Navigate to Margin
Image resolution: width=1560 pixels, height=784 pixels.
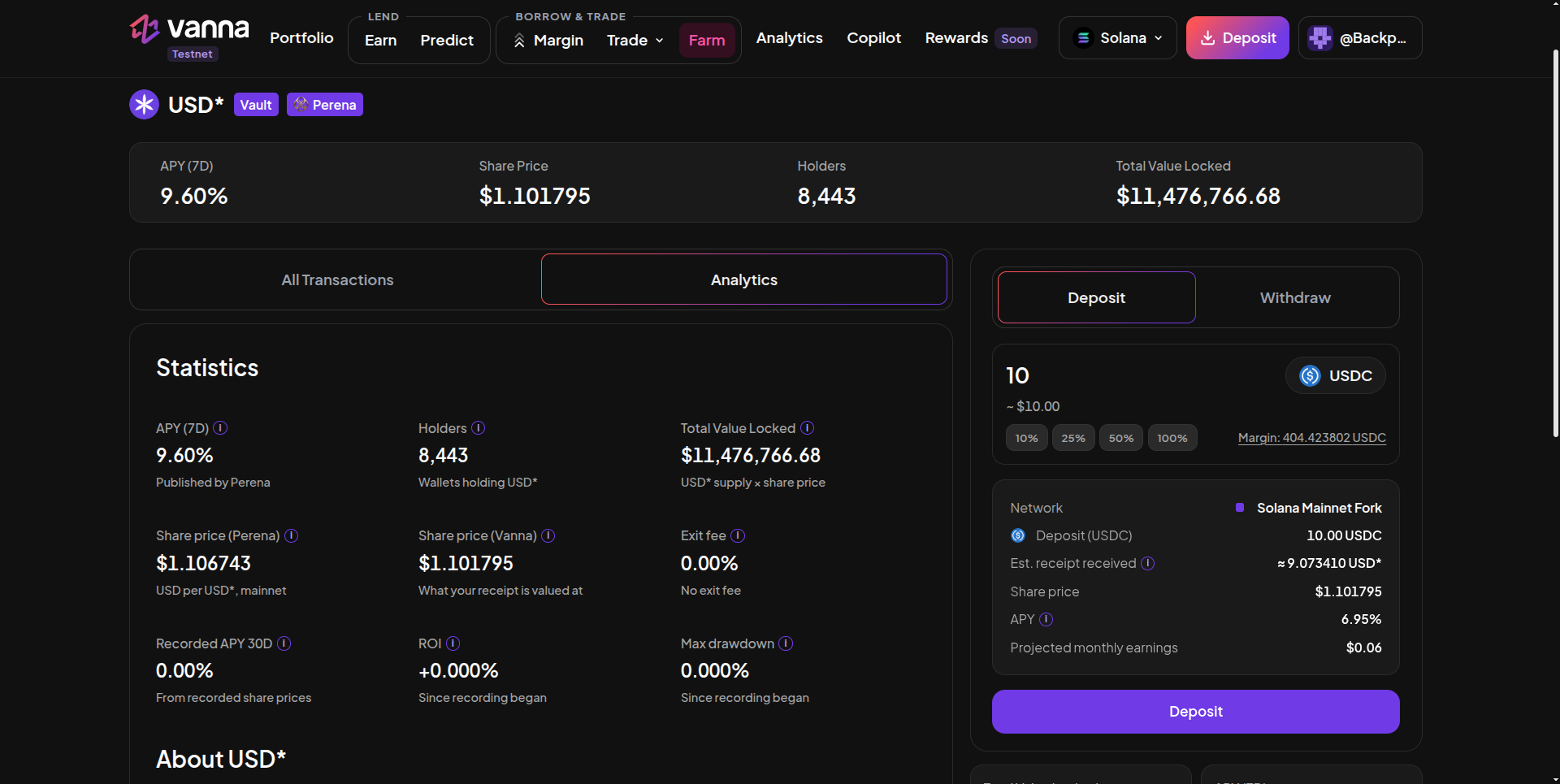[548, 40]
